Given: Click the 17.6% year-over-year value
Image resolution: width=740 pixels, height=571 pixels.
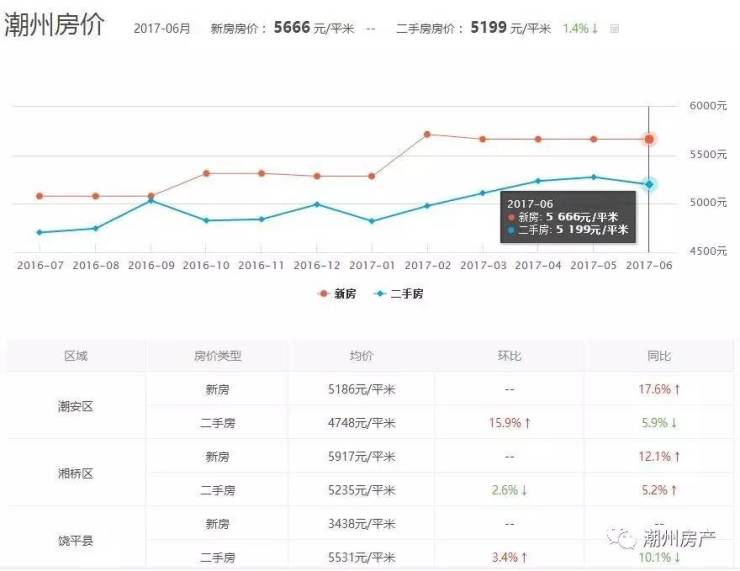Looking at the screenshot, I should point(659,389).
